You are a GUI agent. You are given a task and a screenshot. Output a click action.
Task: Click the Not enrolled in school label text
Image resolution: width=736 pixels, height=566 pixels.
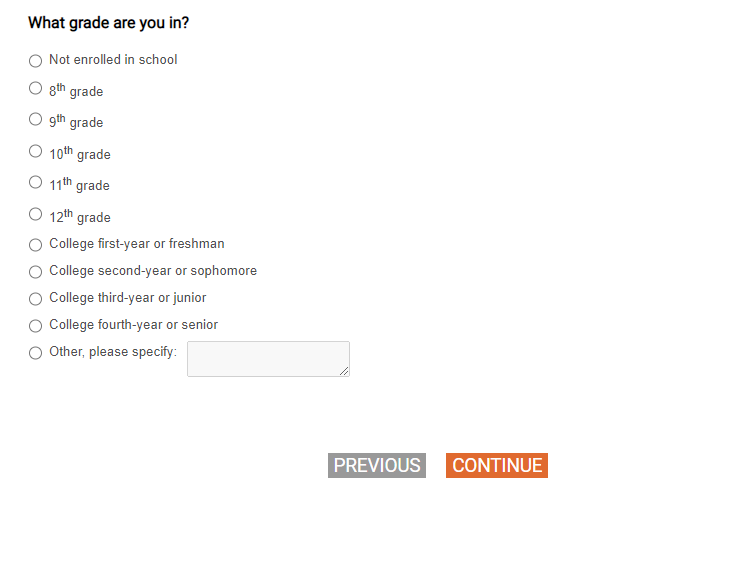coord(113,60)
